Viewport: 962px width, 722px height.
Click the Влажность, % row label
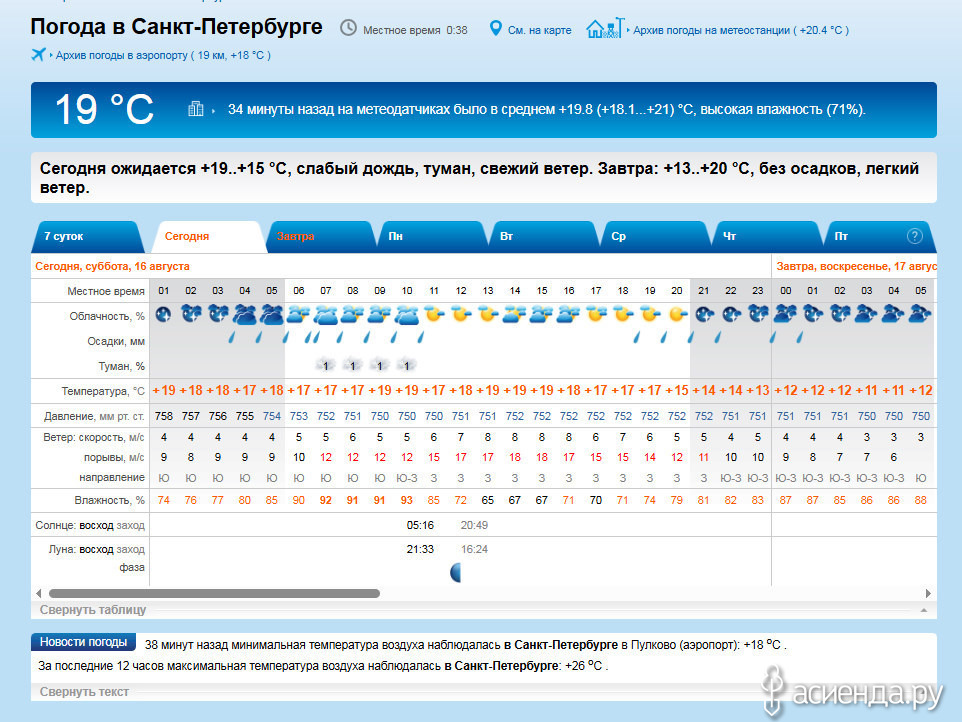(x=110, y=501)
